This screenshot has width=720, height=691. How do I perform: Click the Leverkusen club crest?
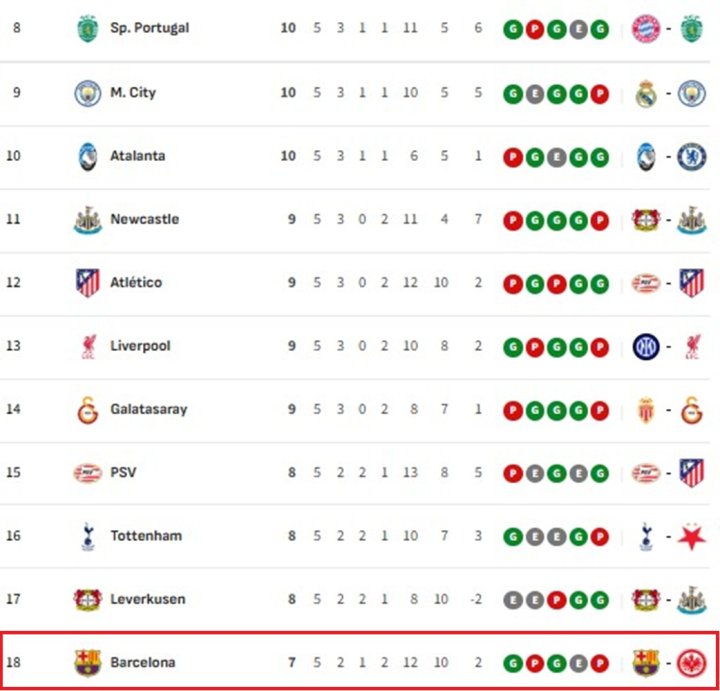point(88,600)
